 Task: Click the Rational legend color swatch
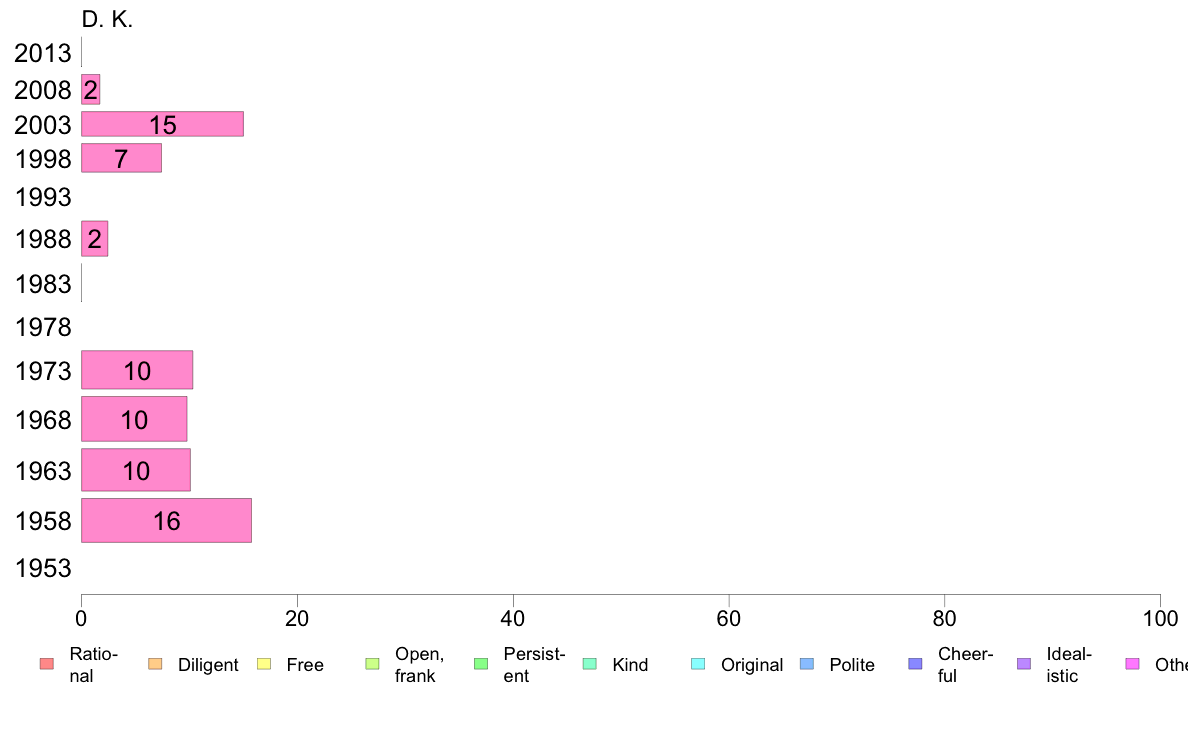47,664
